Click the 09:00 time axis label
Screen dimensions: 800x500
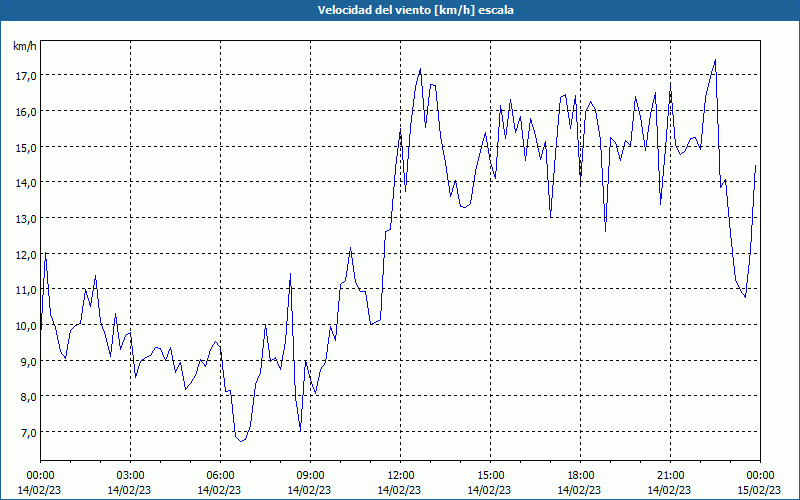pyautogui.click(x=310, y=476)
